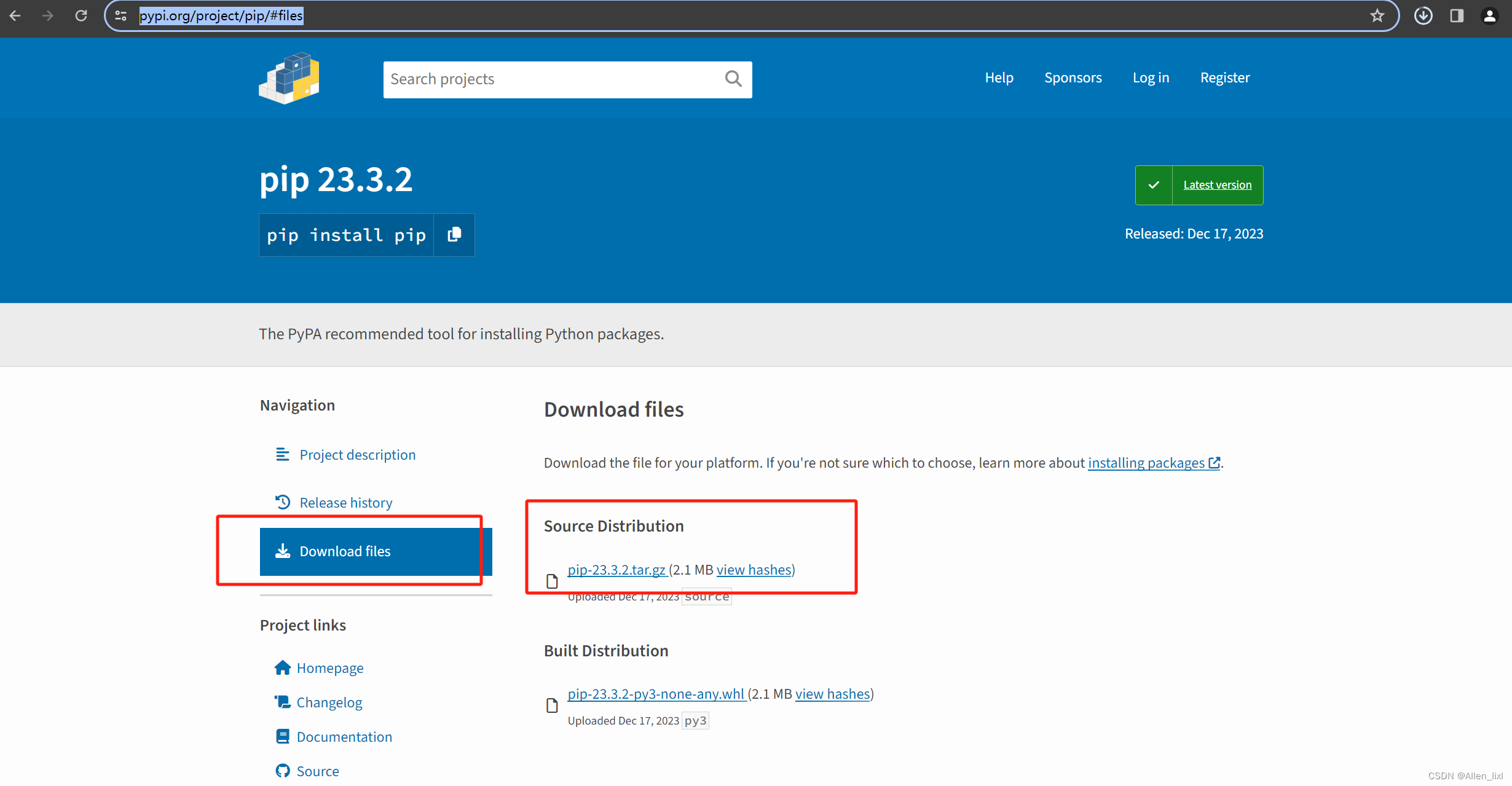Download pip-23.3.2.tar.gz file

tap(616, 570)
